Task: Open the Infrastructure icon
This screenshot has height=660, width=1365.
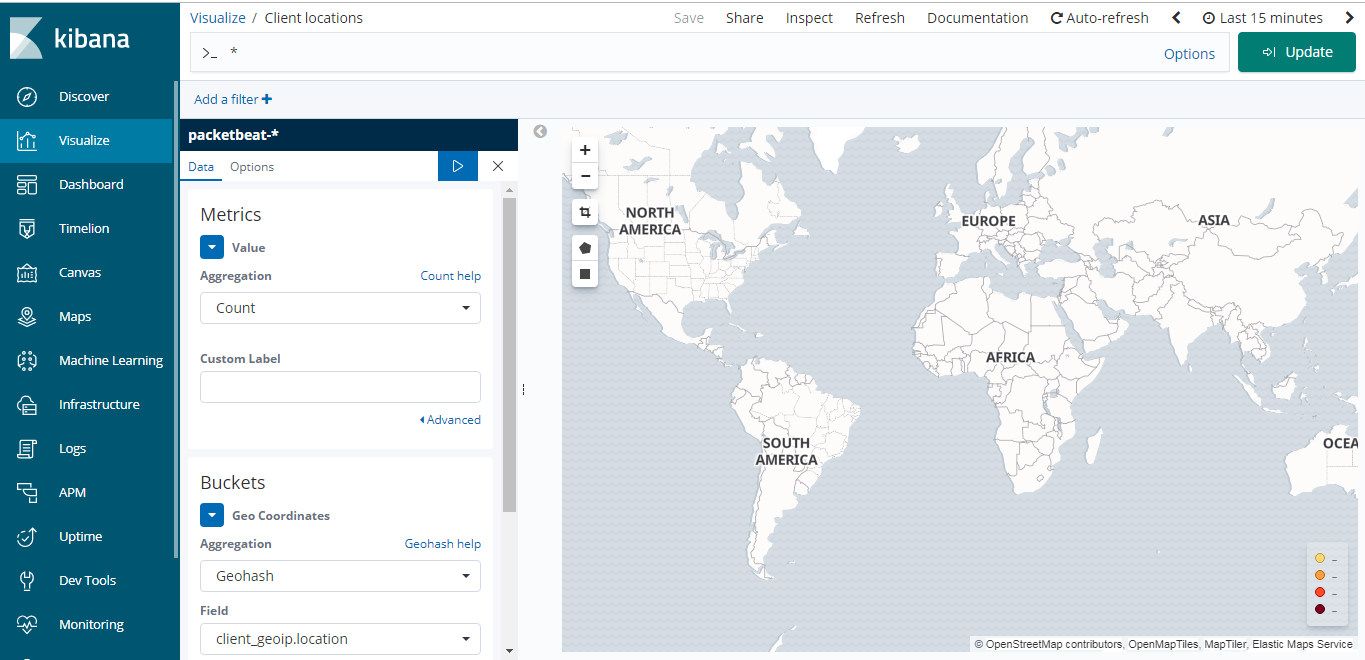Action: (27, 405)
